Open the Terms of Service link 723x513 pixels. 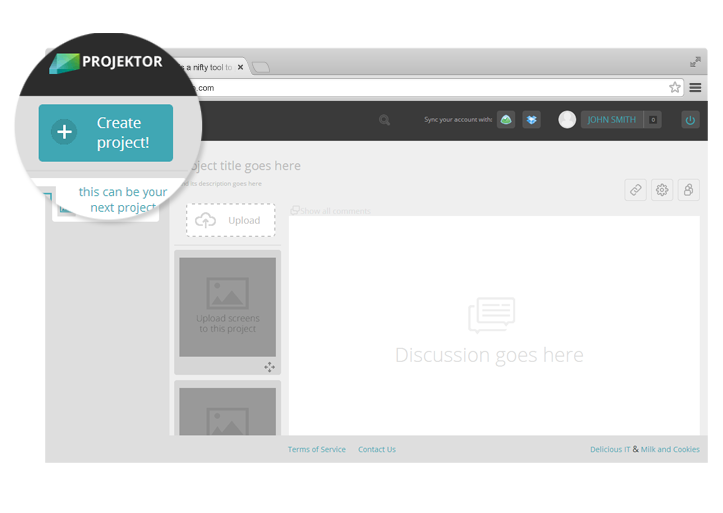[317, 449]
